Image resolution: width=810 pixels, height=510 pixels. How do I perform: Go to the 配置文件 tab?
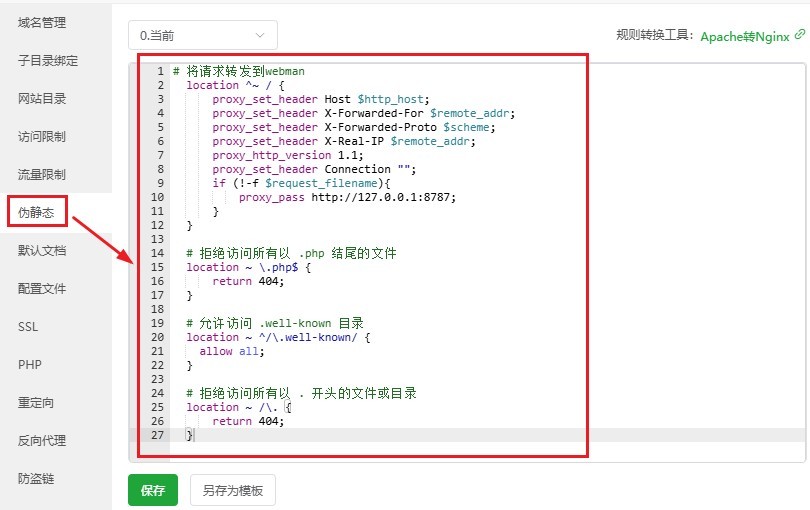pyautogui.click(x=42, y=288)
